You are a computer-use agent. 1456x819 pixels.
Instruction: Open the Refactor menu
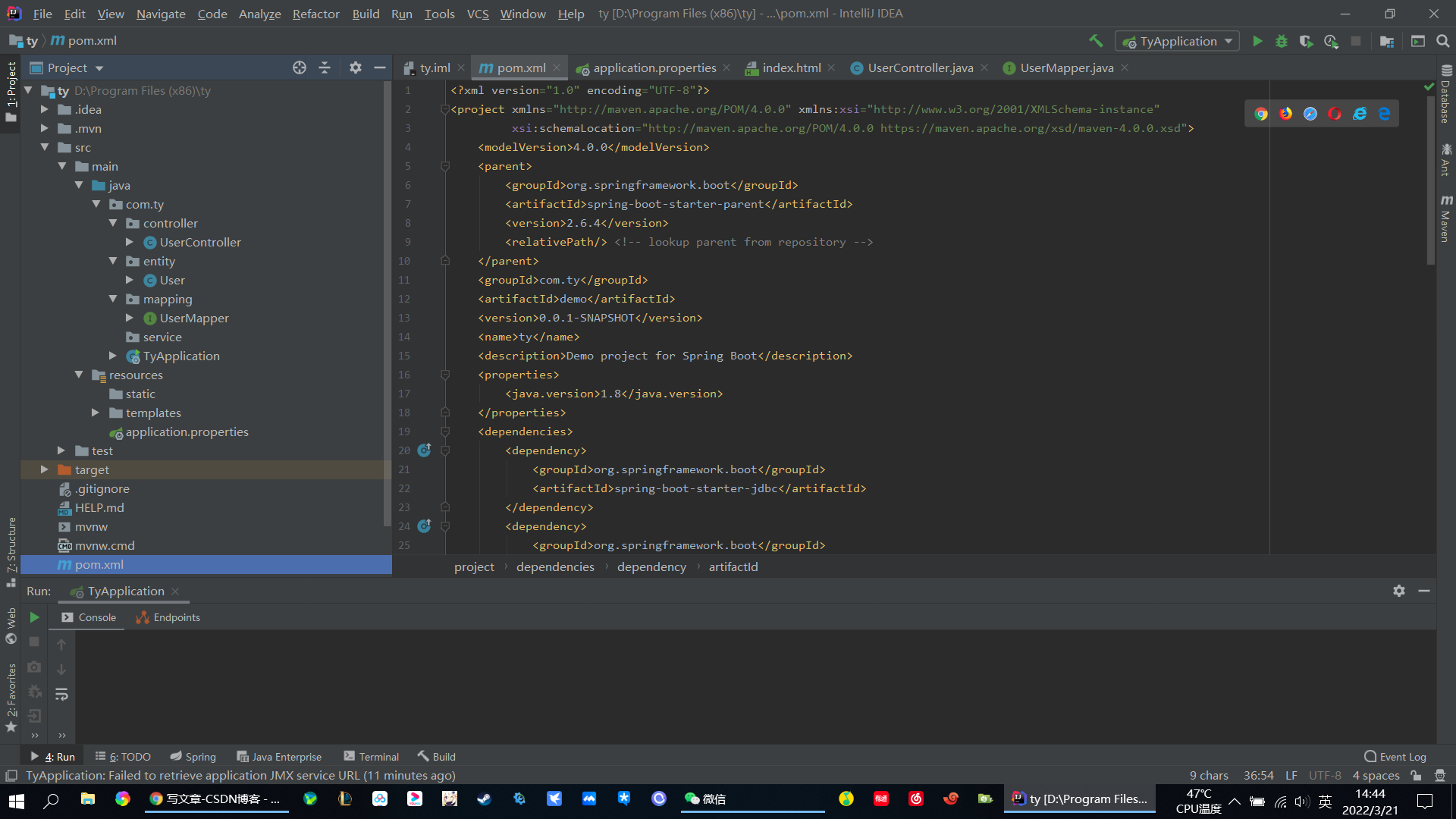315,14
